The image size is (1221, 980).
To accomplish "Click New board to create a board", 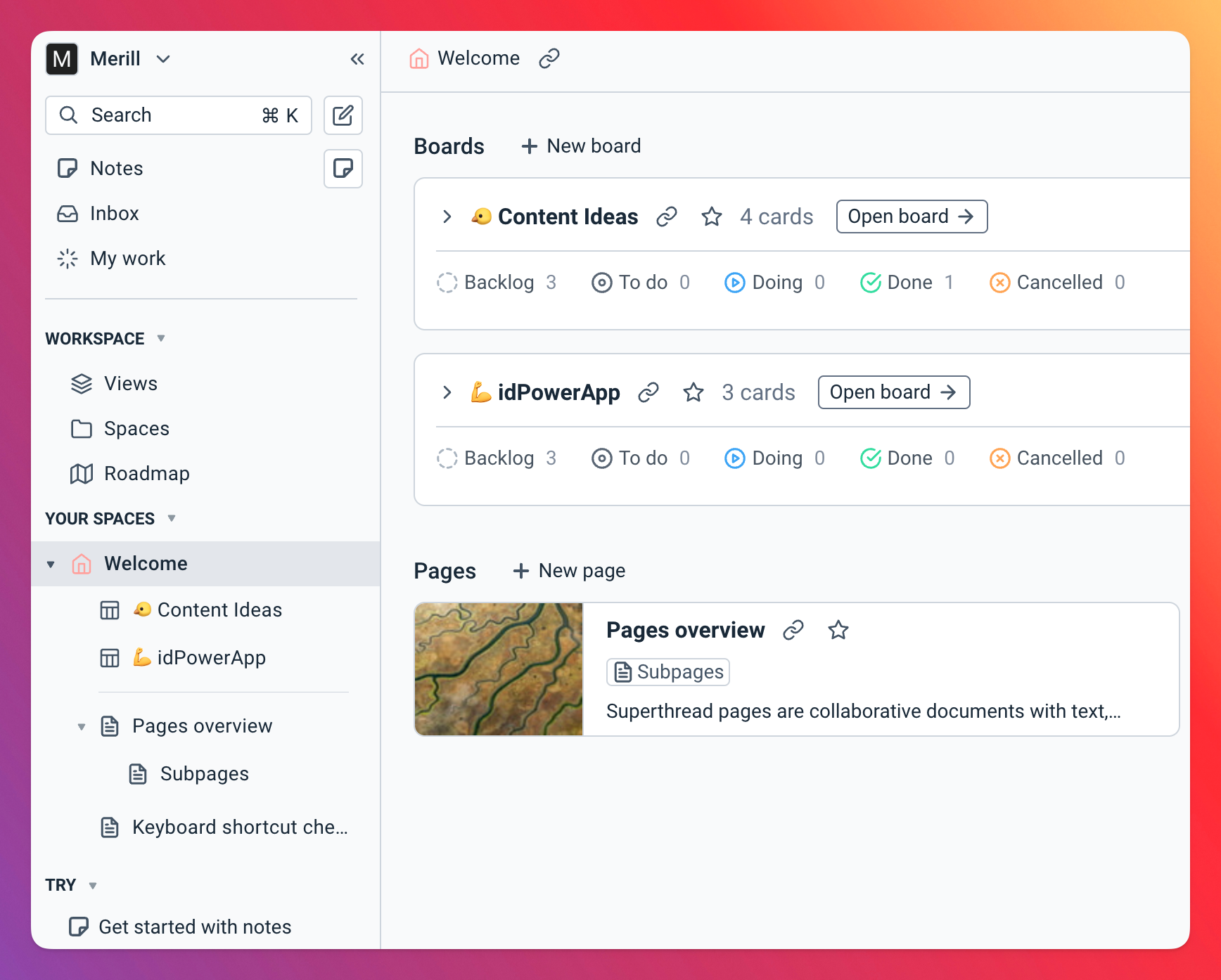I will 580,146.
